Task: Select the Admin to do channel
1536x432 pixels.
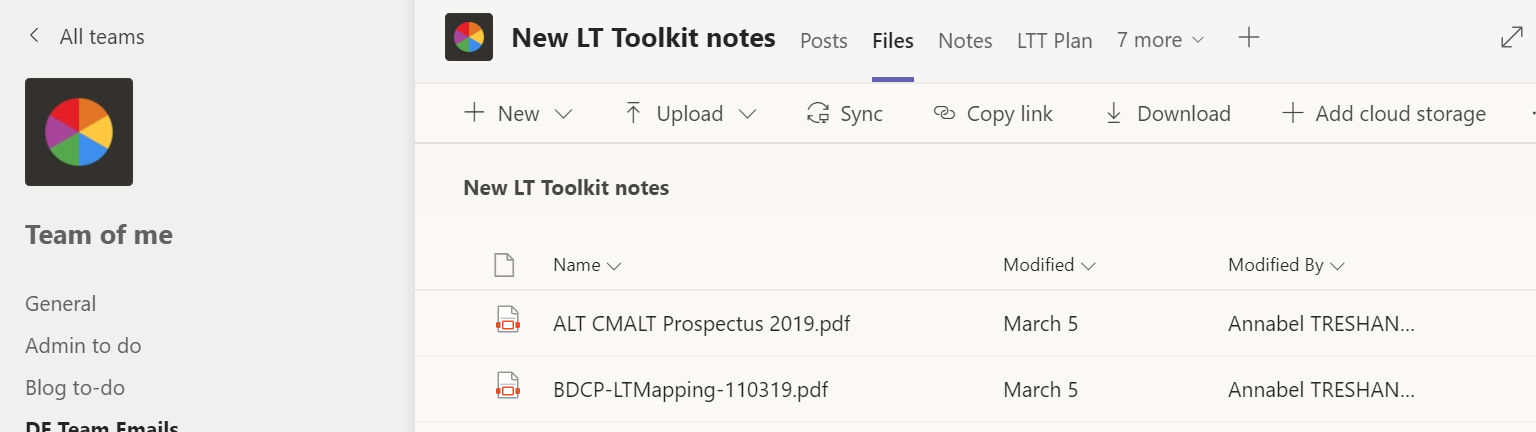Action: pos(83,346)
